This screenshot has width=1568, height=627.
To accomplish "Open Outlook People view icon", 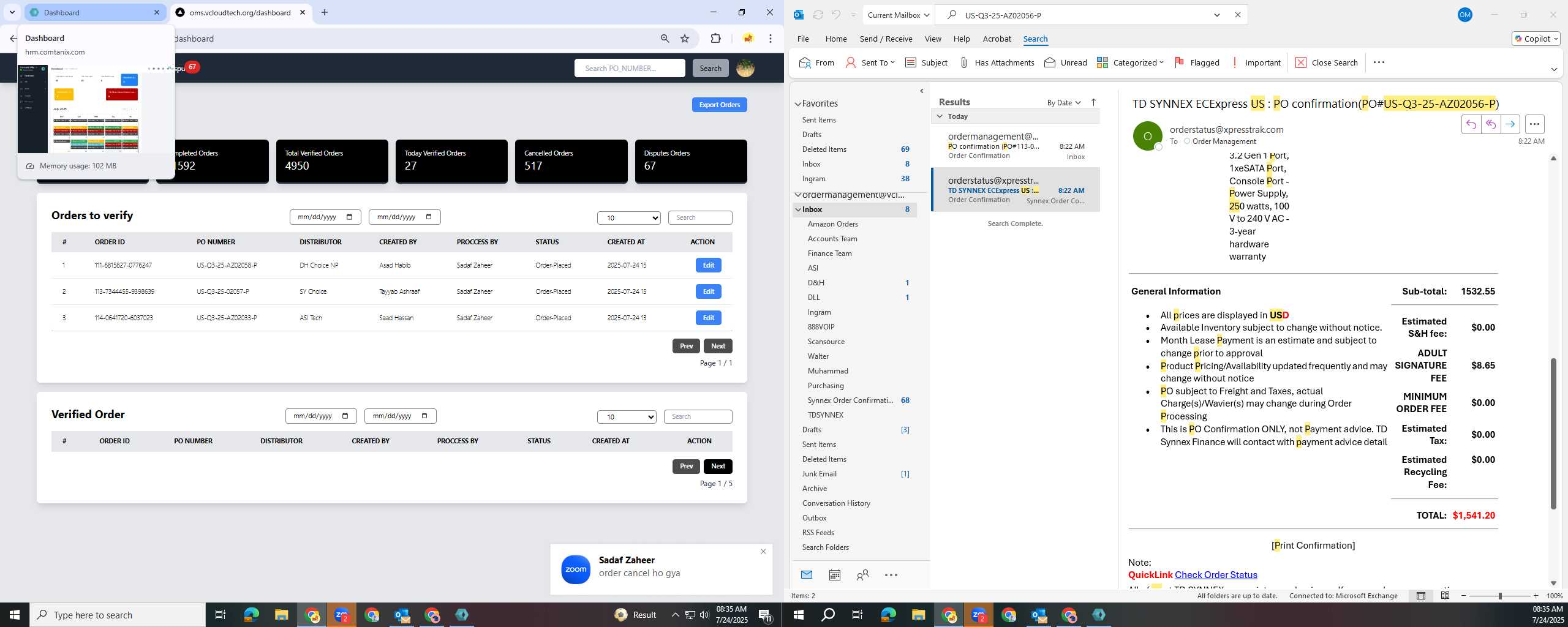I will point(862,575).
